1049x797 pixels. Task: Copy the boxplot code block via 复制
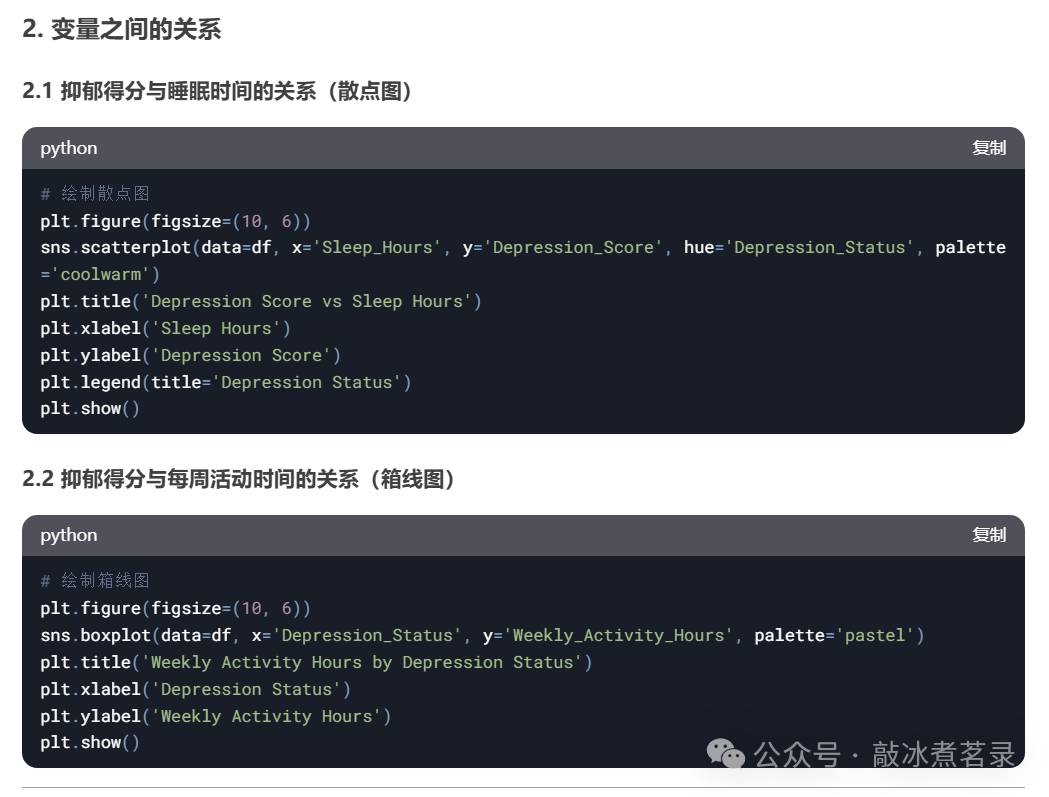pyautogui.click(x=989, y=535)
